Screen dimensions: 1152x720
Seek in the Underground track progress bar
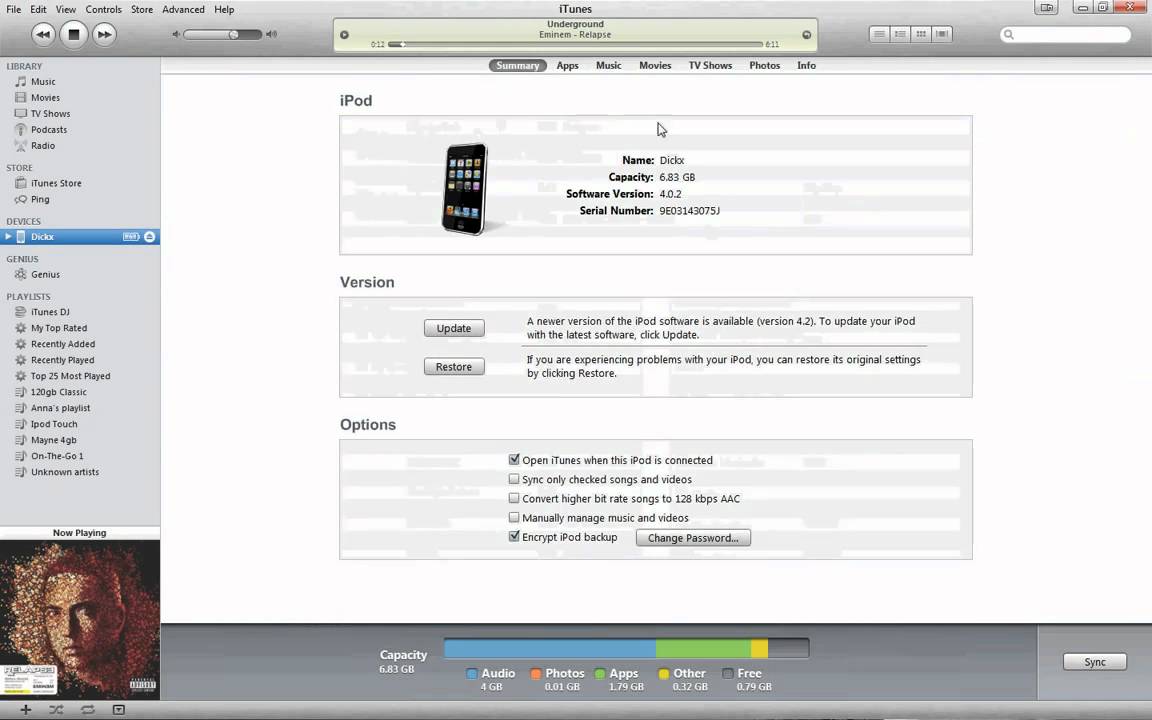[575, 45]
